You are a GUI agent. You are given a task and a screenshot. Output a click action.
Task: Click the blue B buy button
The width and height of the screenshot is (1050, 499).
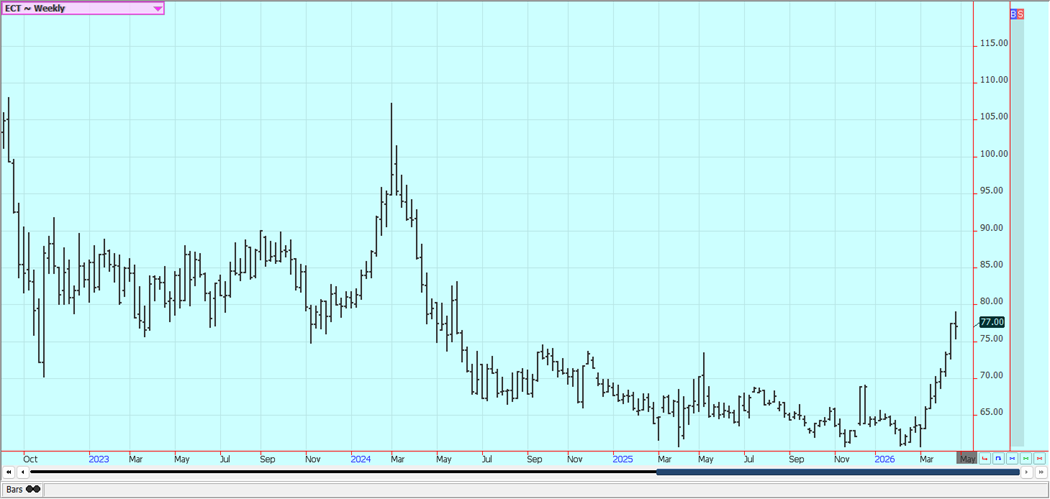1013,14
